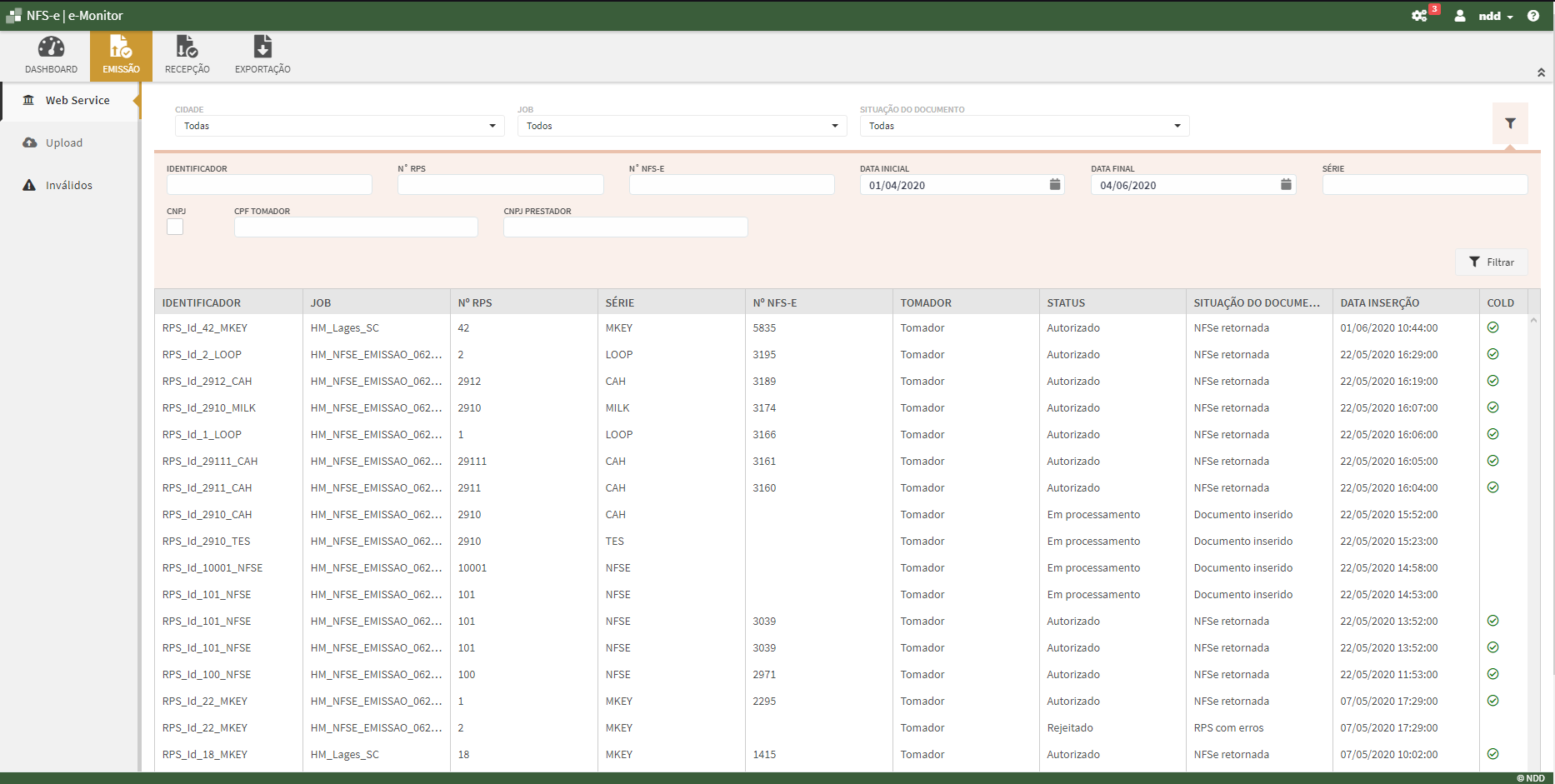1555x784 pixels.
Task: Click the settings gears icon with notification badge
Action: pyautogui.click(x=1421, y=15)
